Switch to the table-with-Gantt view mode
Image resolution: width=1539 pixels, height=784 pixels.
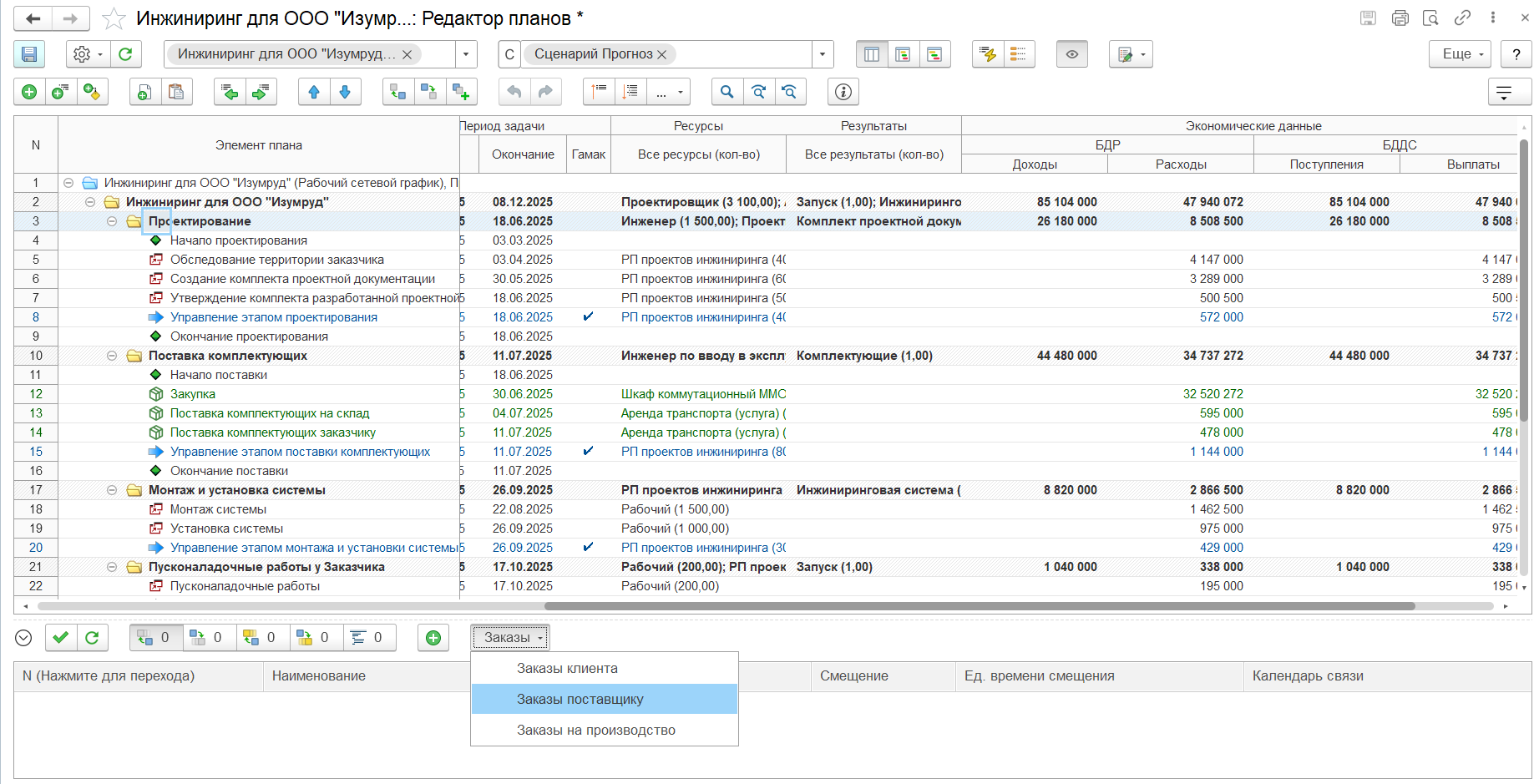(903, 54)
